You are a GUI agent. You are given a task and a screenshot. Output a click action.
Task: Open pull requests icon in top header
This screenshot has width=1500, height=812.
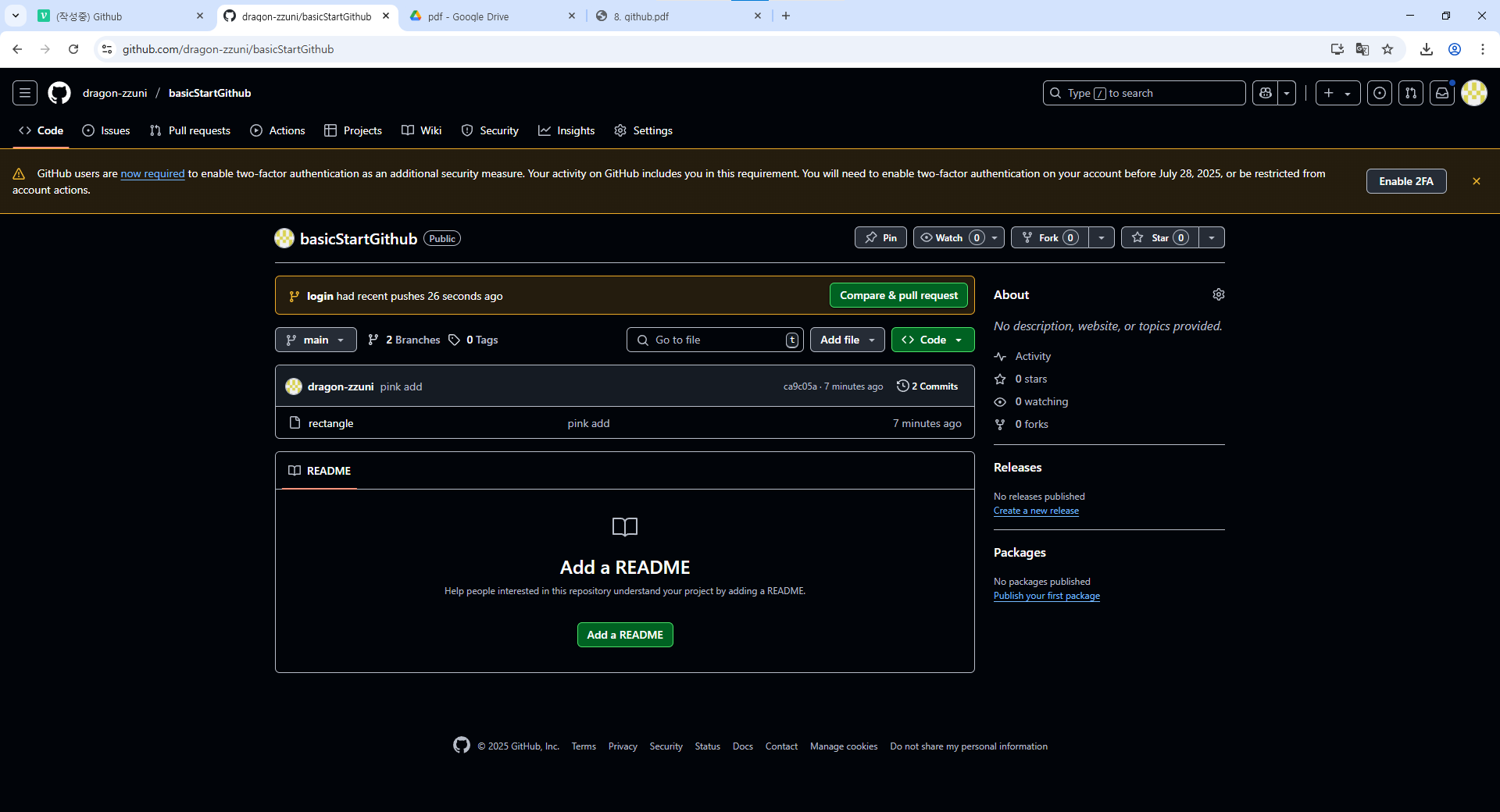pyautogui.click(x=1411, y=93)
